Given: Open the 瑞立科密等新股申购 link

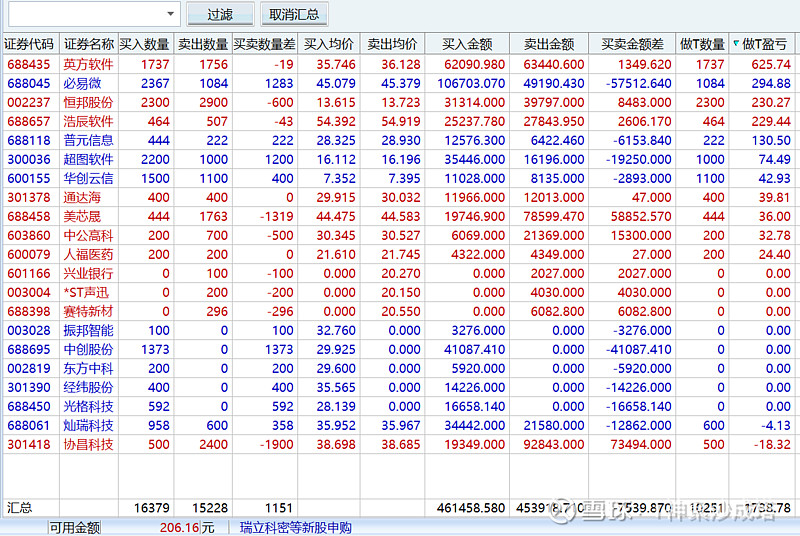Looking at the screenshot, I should coord(296,528).
